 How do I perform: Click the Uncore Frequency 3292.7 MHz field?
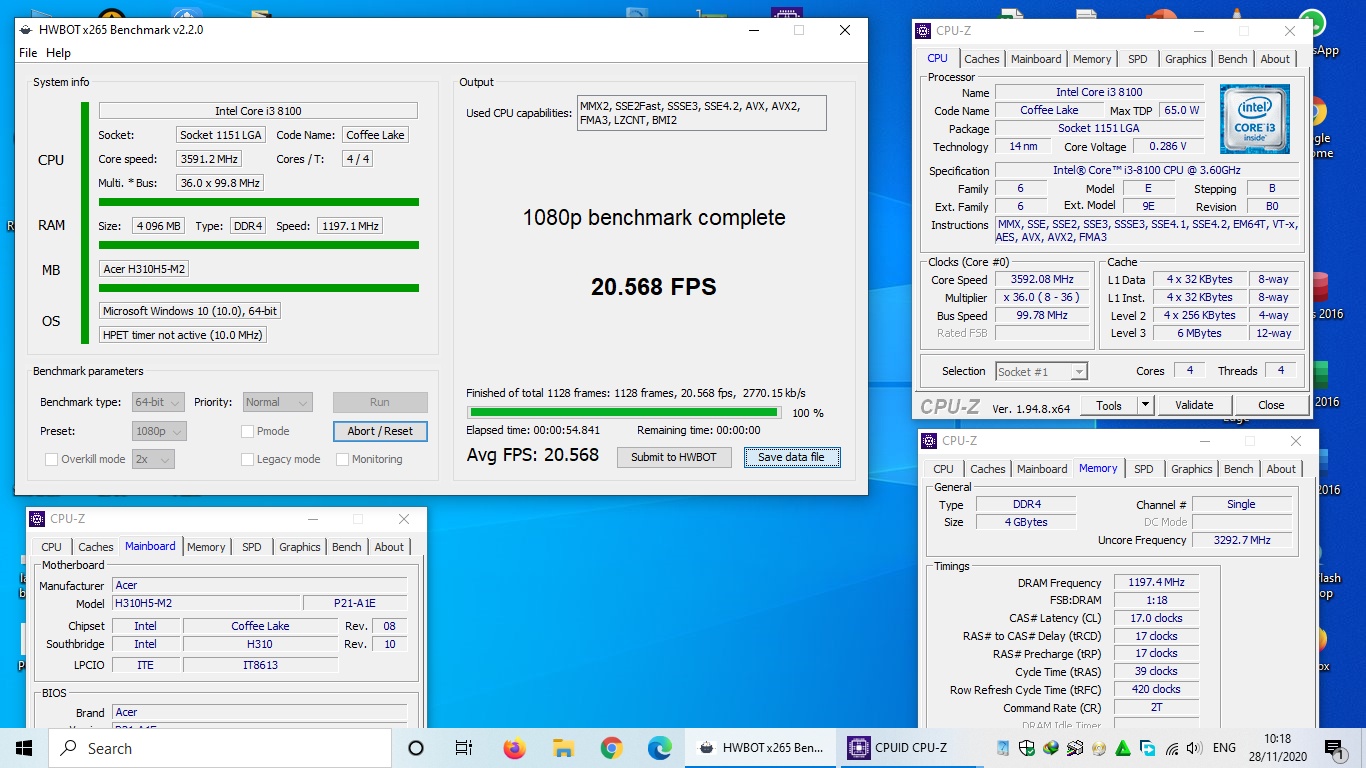tap(1242, 540)
